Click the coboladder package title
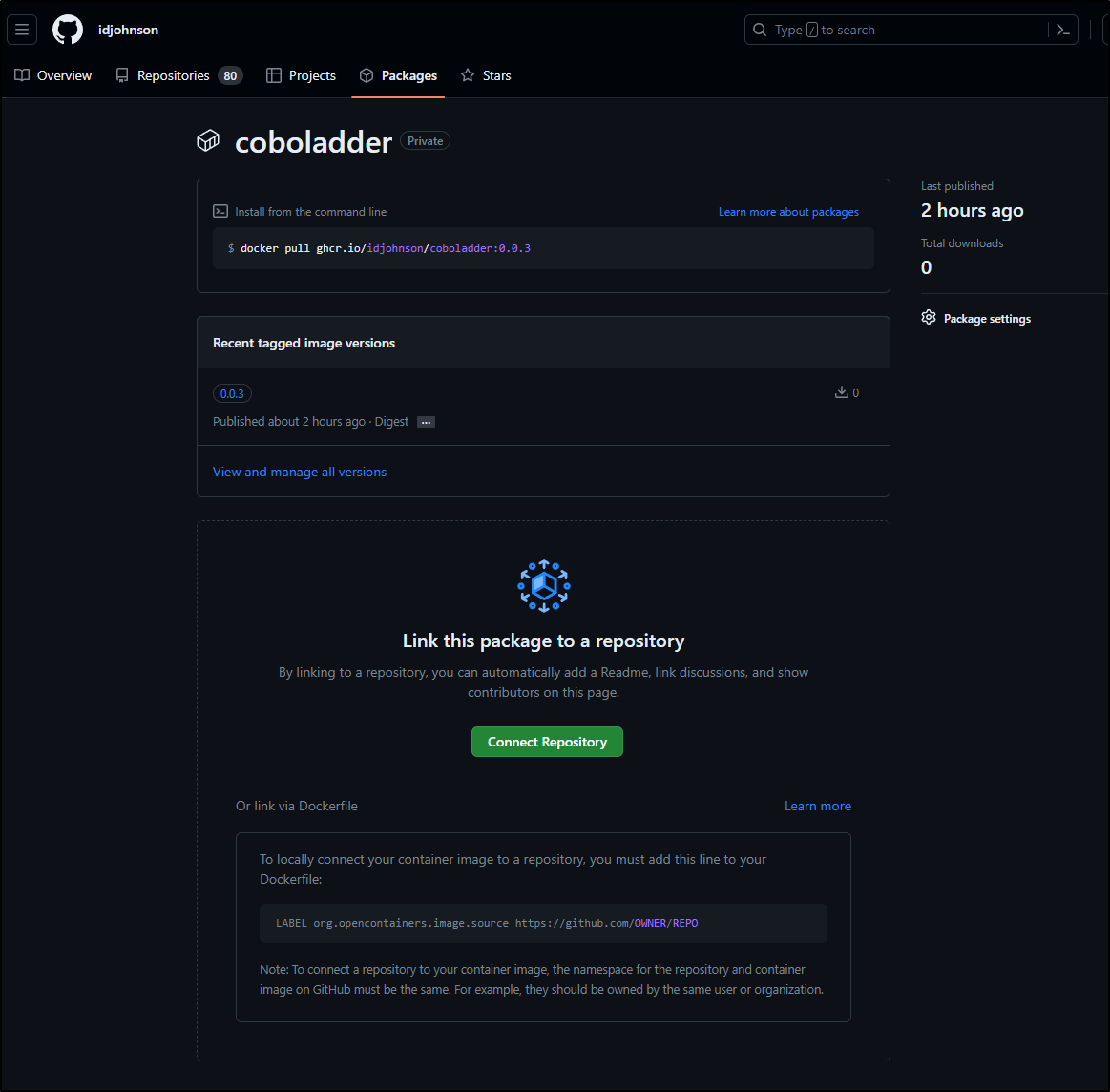The image size is (1110, 1092). tap(313, 141)
